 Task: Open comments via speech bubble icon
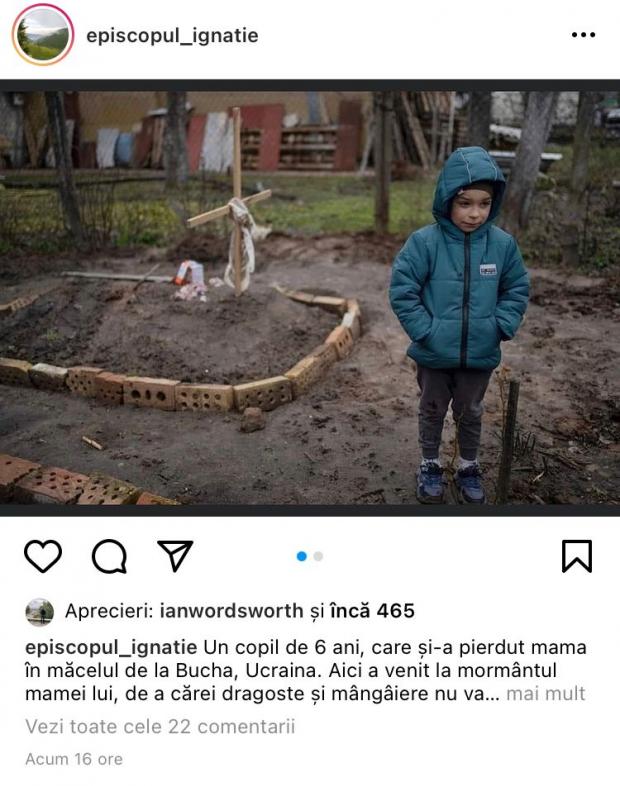(x=109, y=556)
